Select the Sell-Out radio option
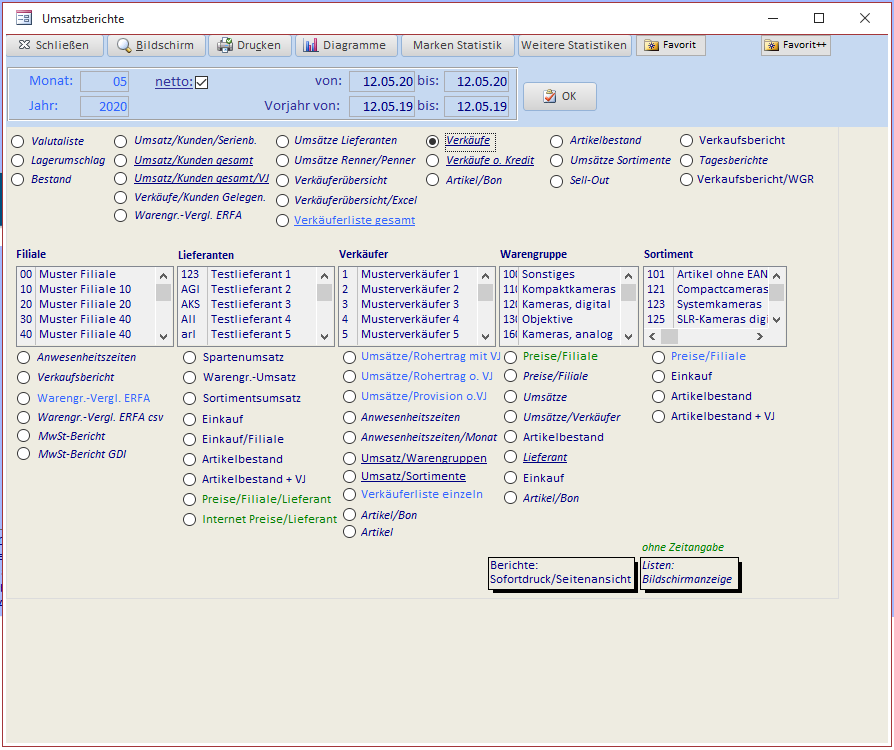The height and width of the screenshot is (750, 894). (x=556, y=181)
